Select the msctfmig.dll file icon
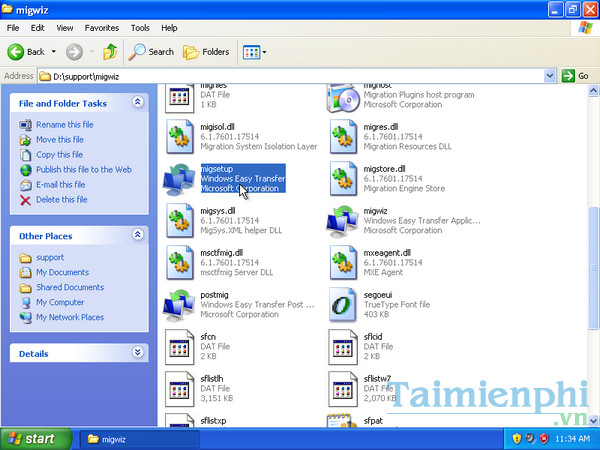This screenshot has width=600, height=450. pyautogui.click(x=179, y=263)
